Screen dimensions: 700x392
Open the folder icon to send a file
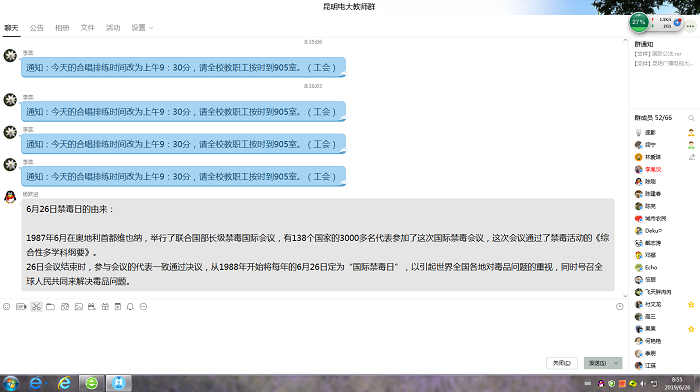tap(50, 307)
